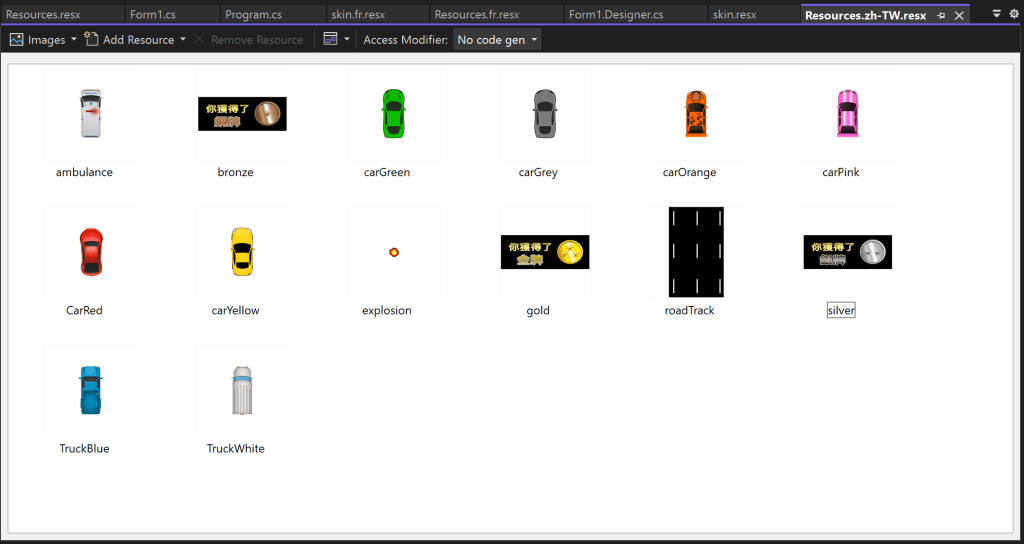Switch to the Program.cs tab
The image size is (1024, 544).
coord(253,15)
